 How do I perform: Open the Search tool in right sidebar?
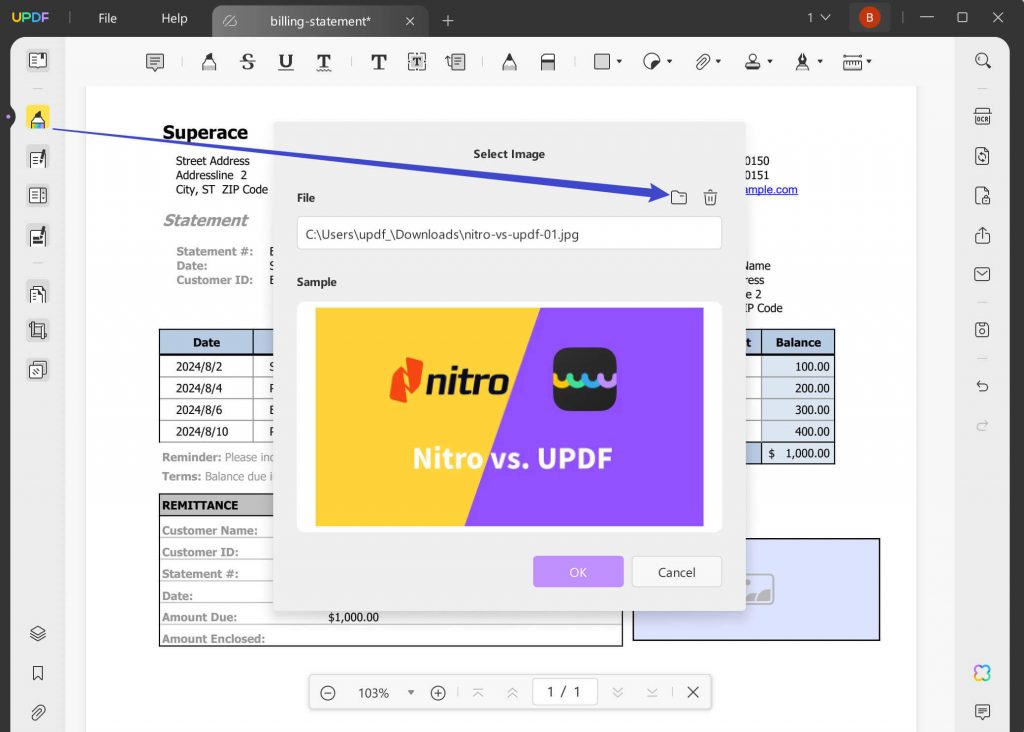[981, 61]
